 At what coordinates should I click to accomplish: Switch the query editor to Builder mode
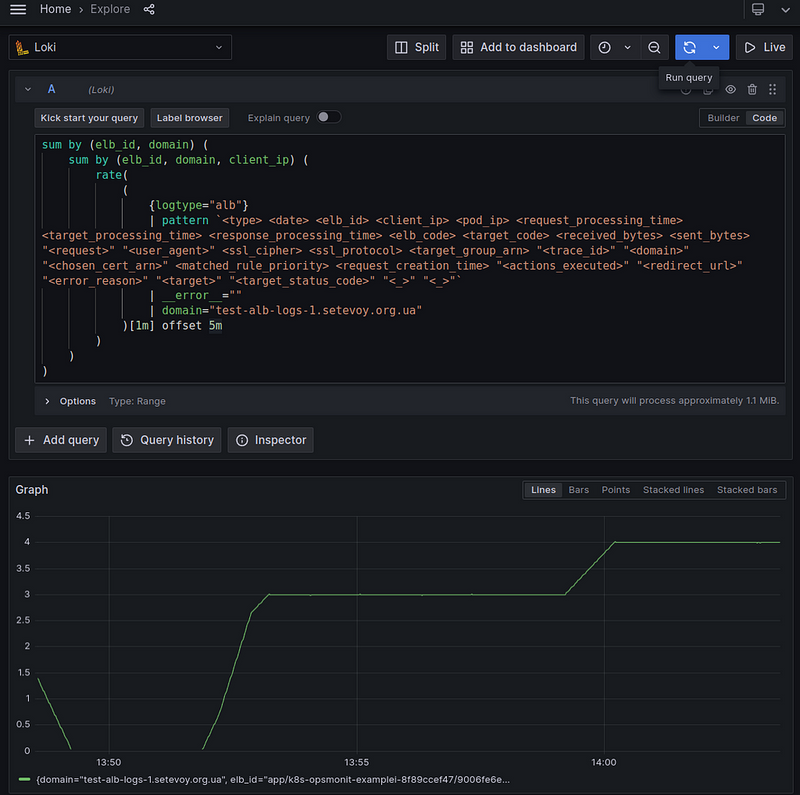click(723, 118)
